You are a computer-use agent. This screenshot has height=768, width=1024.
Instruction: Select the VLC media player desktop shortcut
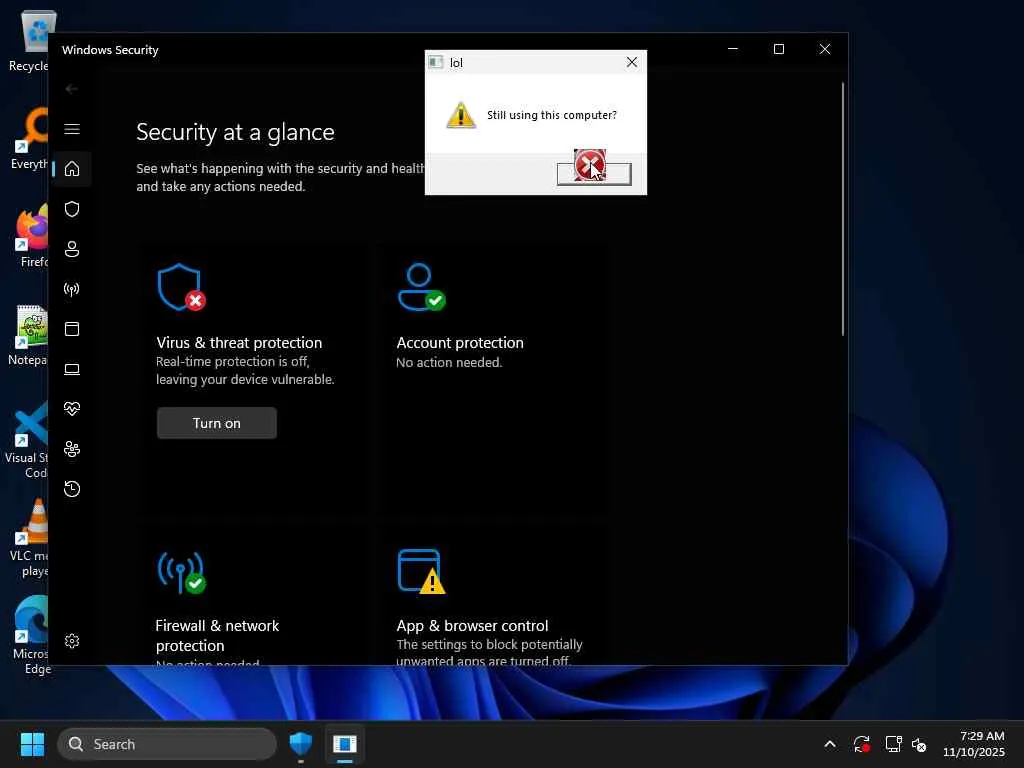click(x=29, y=539)
